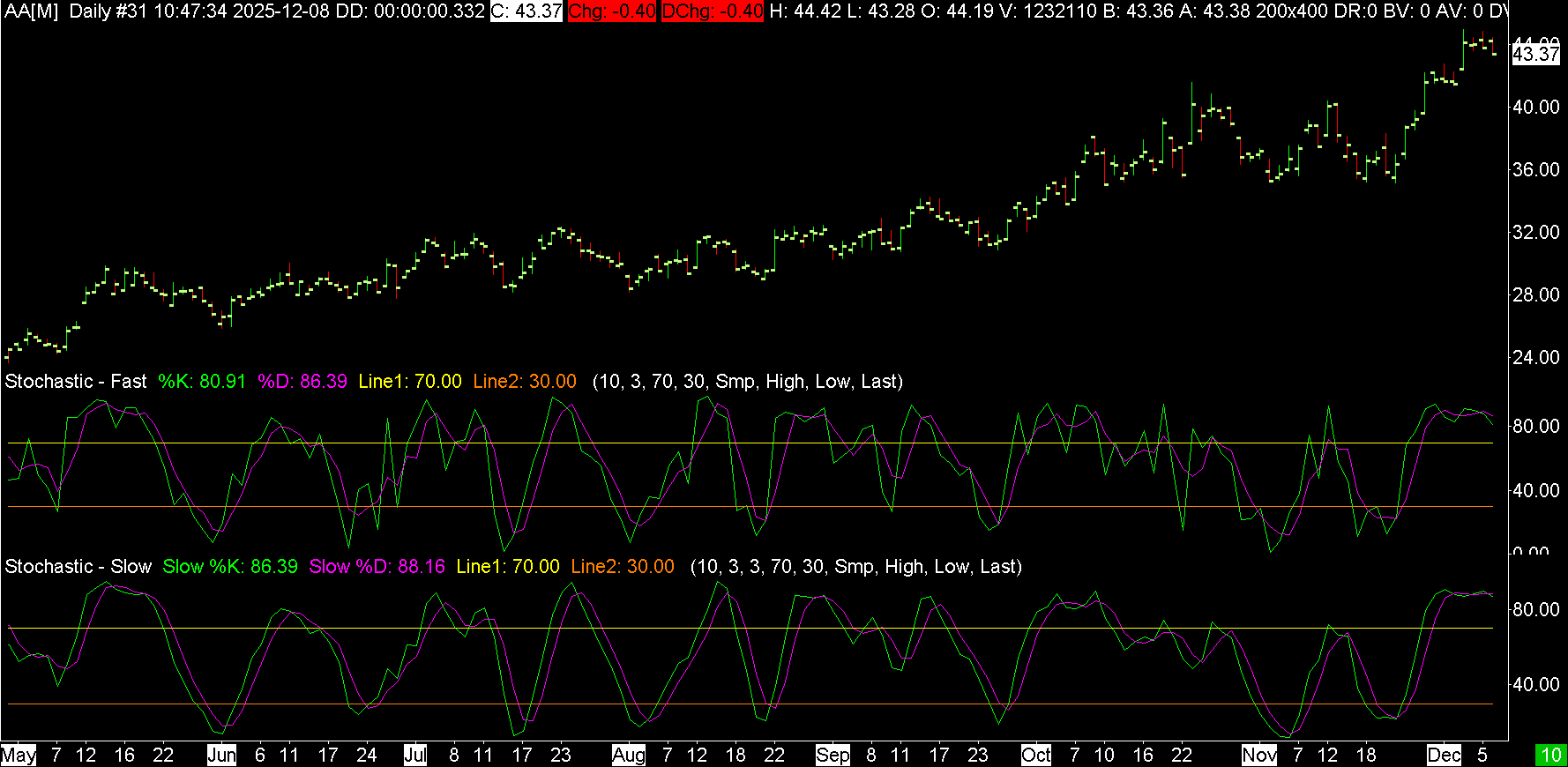Click "Line2: 30.00" in the Stochastic Fast label
Screen dimensions: 1568x767
pos(525,382)
